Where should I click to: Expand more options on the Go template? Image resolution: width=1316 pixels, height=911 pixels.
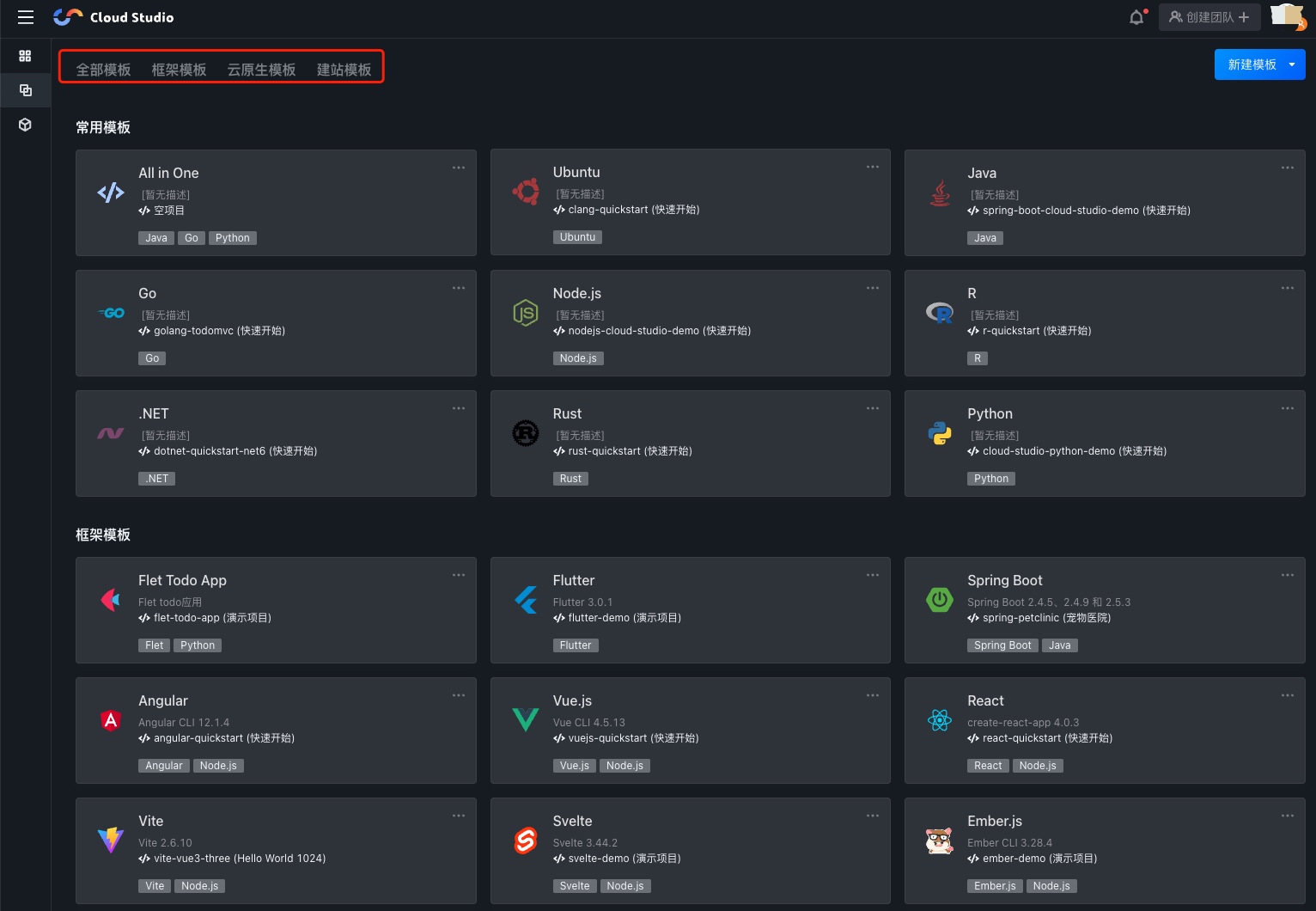[x=459, y=288]
